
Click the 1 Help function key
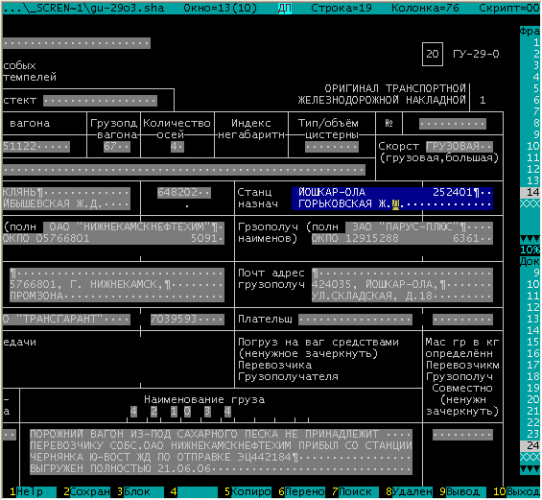tap(33, 491)
